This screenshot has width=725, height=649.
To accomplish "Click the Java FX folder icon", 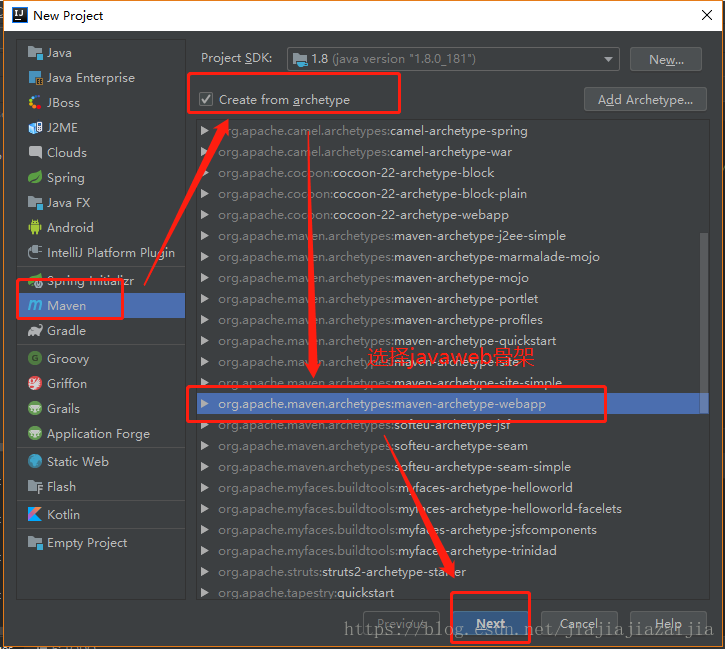I will pos(35,202).
